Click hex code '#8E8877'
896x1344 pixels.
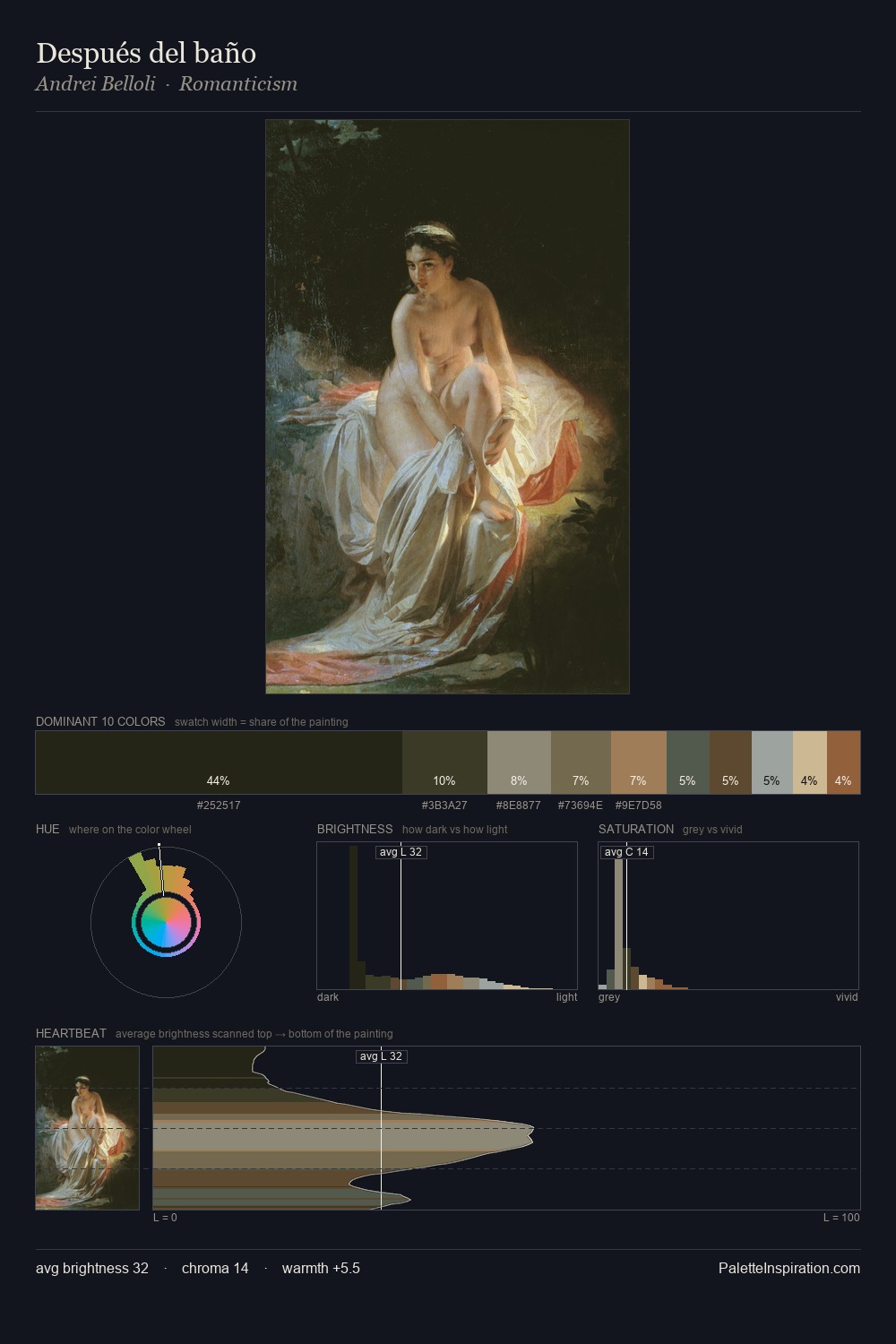click(x=519, y=806)
